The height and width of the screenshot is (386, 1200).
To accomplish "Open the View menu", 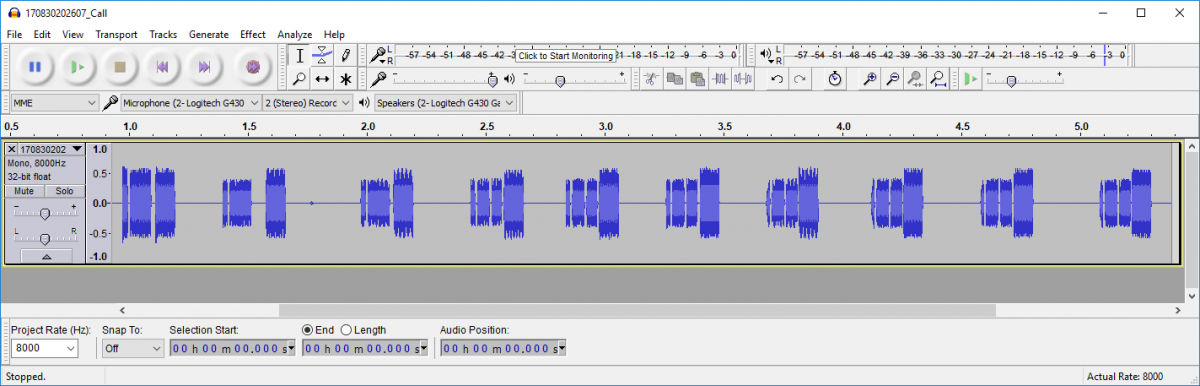I will 73,34.
